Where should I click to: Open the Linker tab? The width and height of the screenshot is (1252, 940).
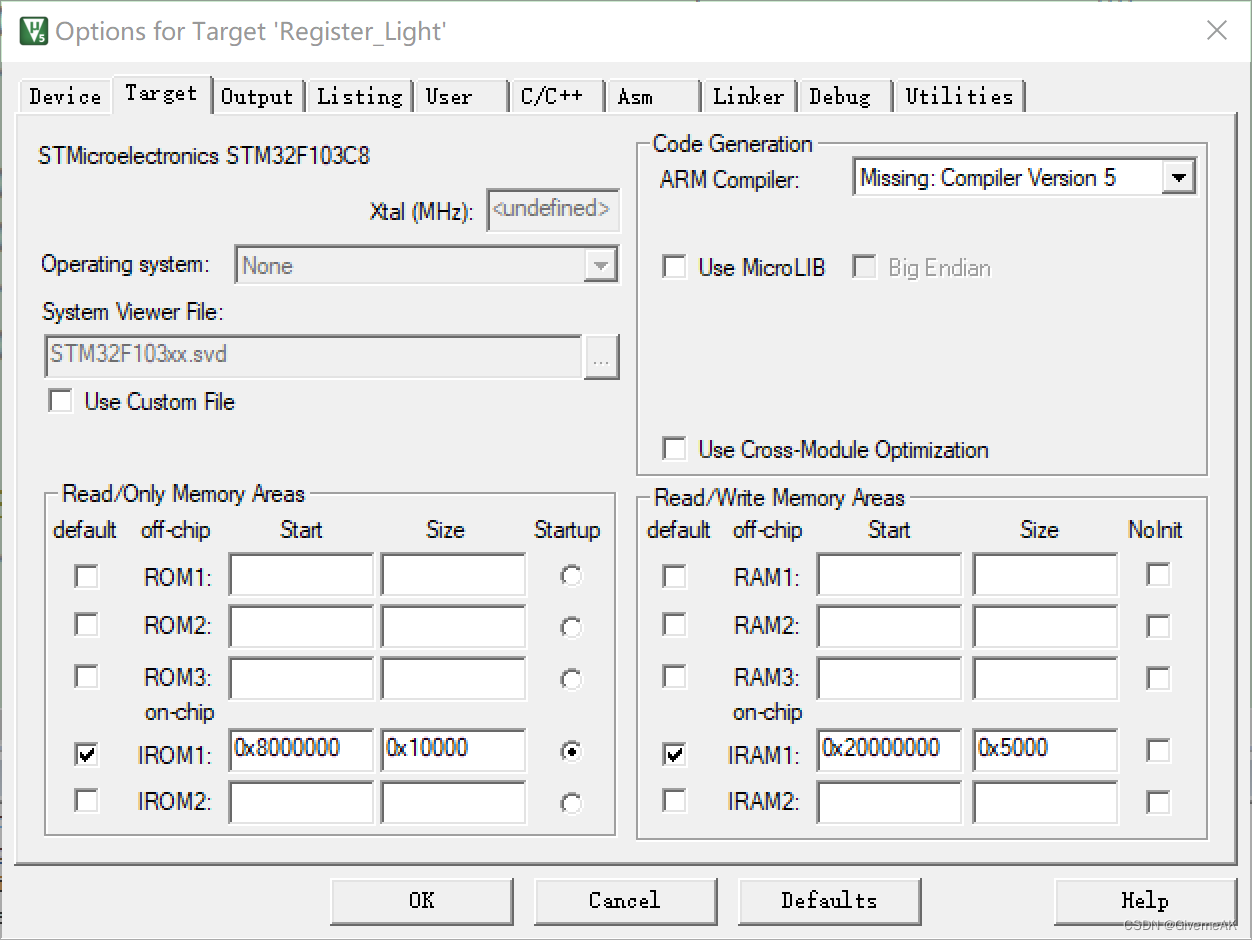point(748,97)
